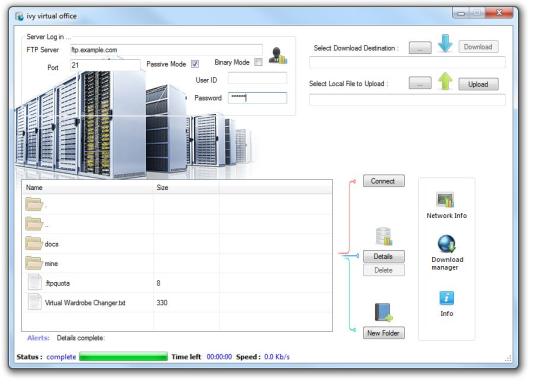
Task: Toggle the Passive Mode checkbox
Action: [x=195, y=64]
